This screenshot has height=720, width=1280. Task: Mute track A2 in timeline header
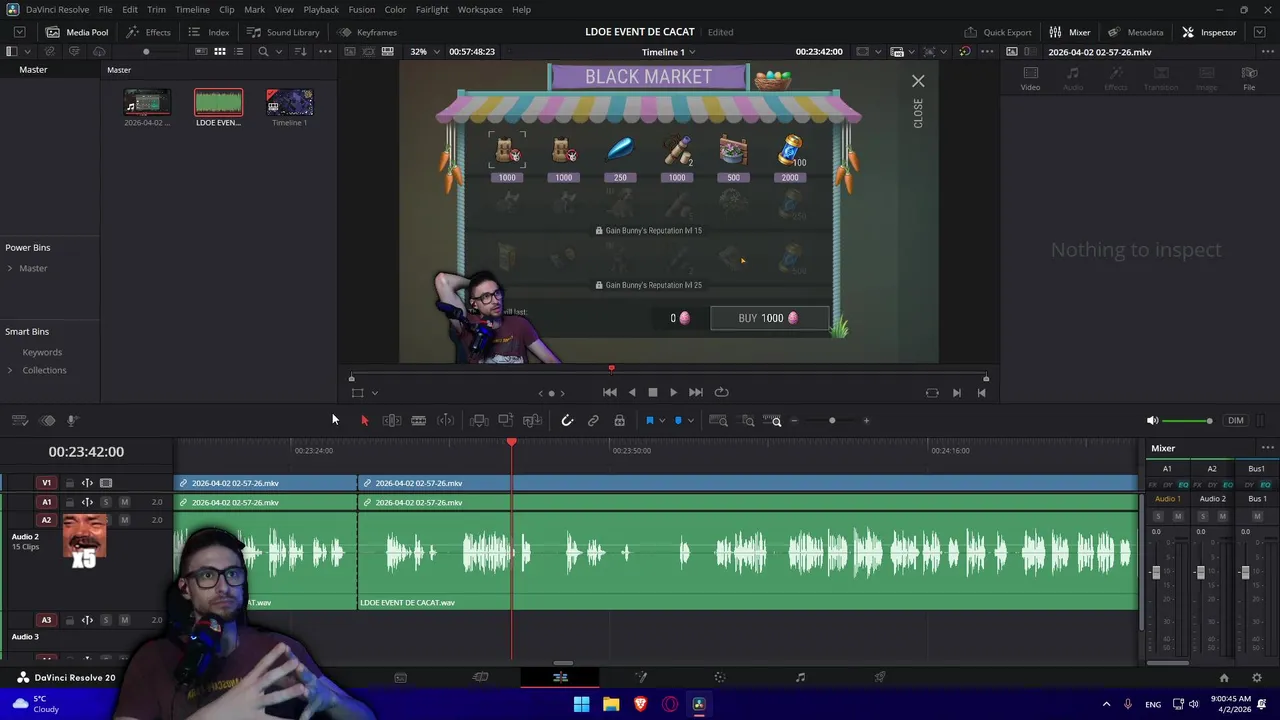pyautogui.click(x=124, y=520)
